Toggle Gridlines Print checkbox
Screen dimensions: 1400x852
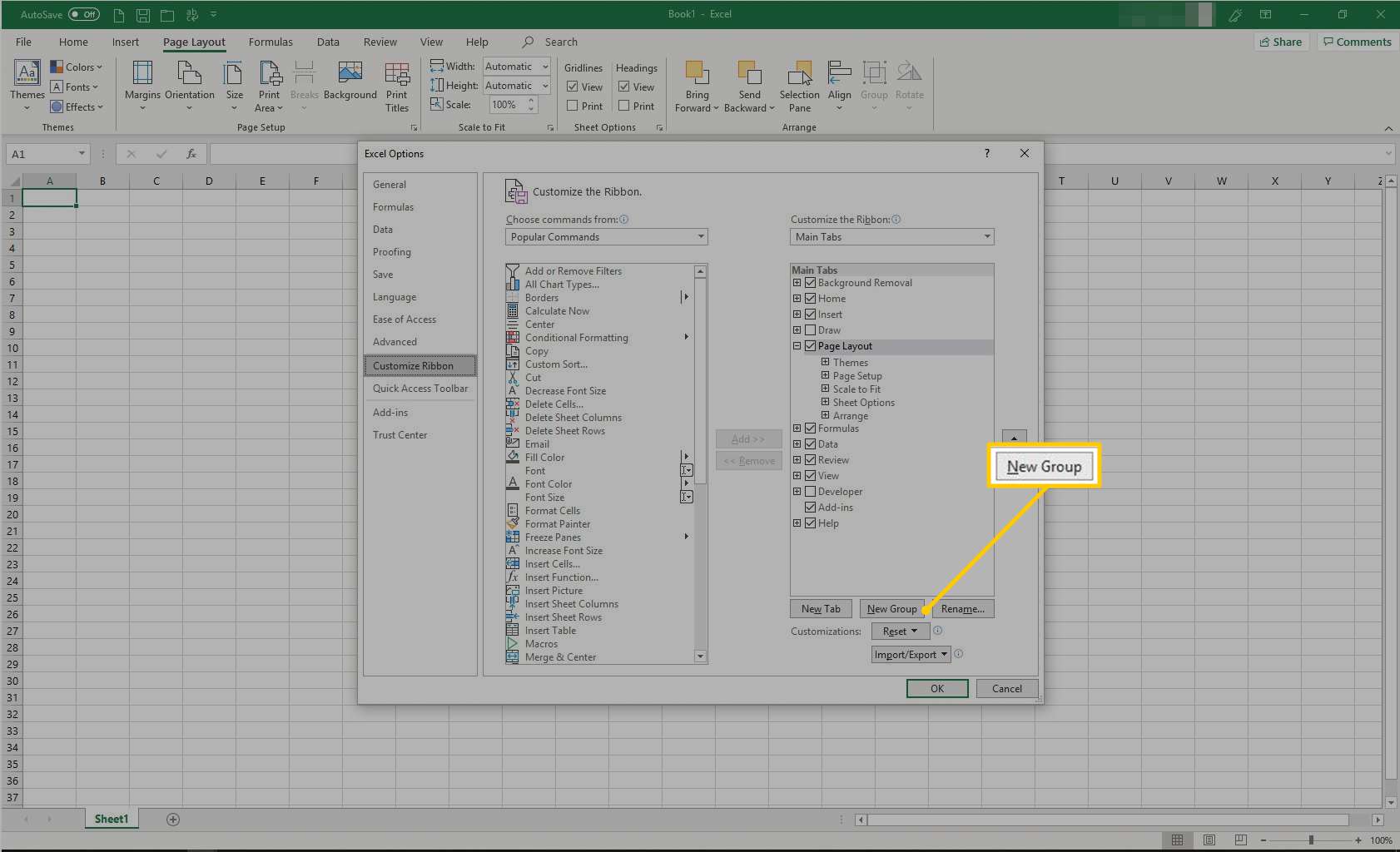click(x=573, y=106)
